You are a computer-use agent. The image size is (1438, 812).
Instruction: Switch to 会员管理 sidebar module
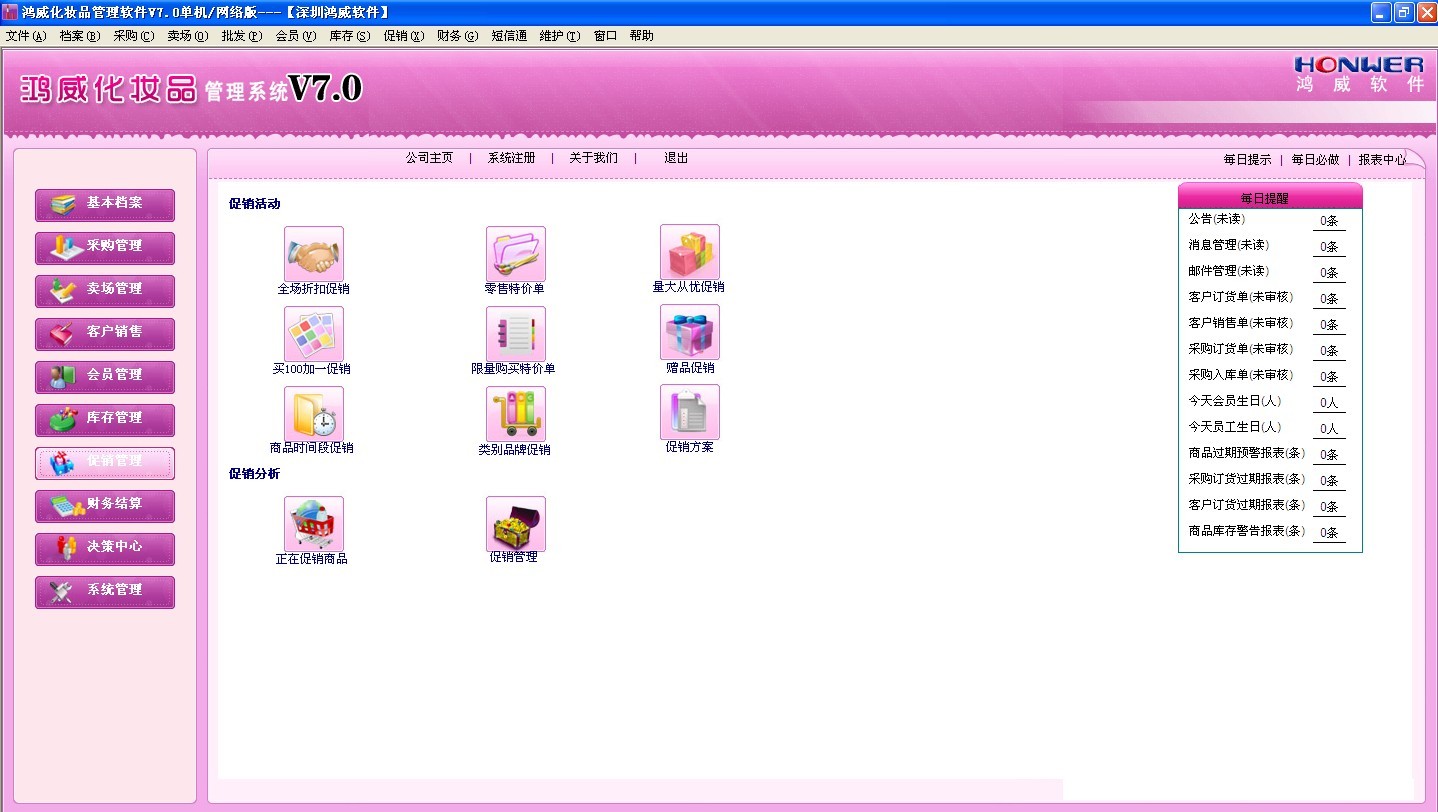point(105,376)
